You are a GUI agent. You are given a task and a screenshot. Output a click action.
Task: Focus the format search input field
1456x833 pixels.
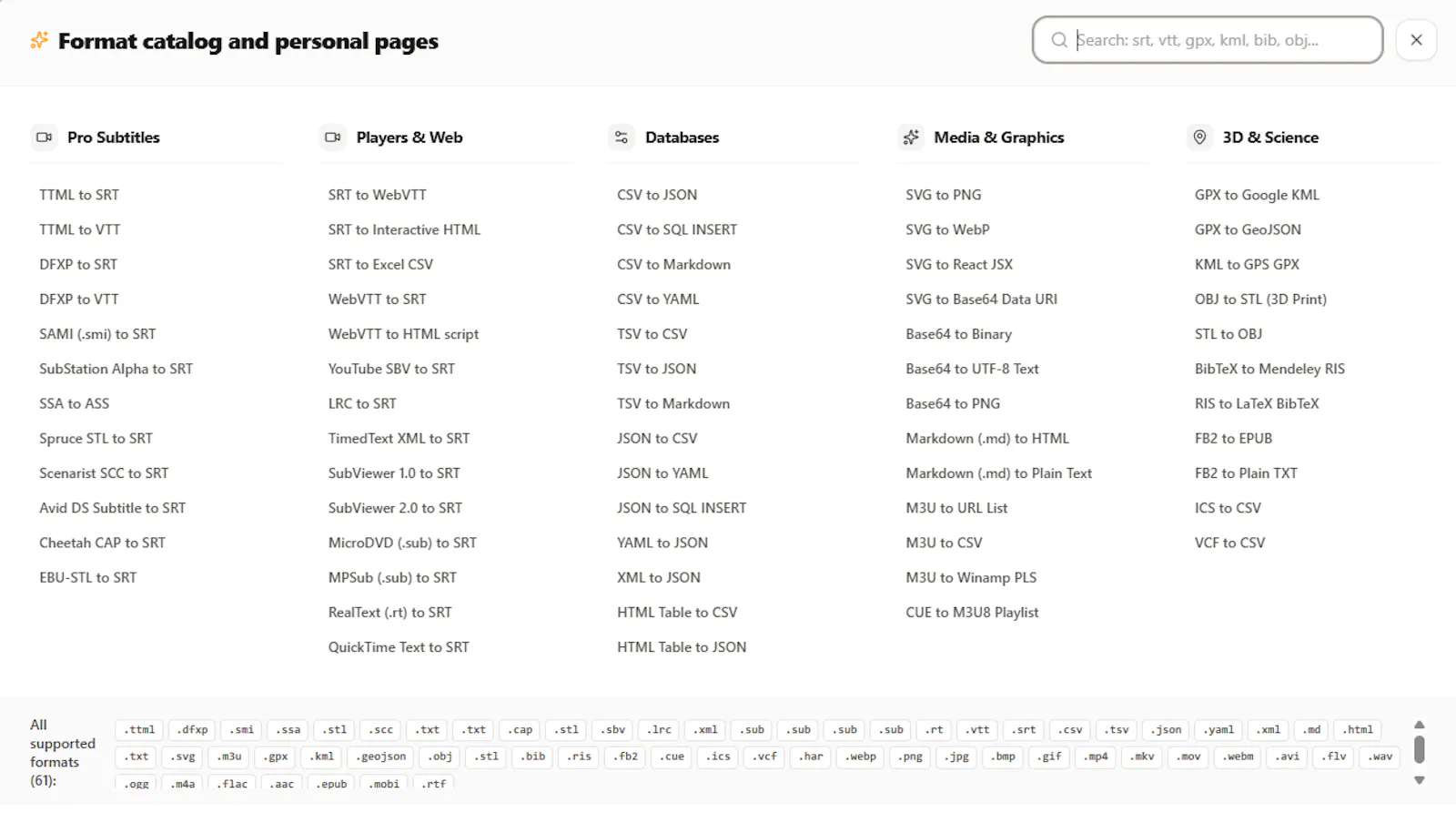1208,40
